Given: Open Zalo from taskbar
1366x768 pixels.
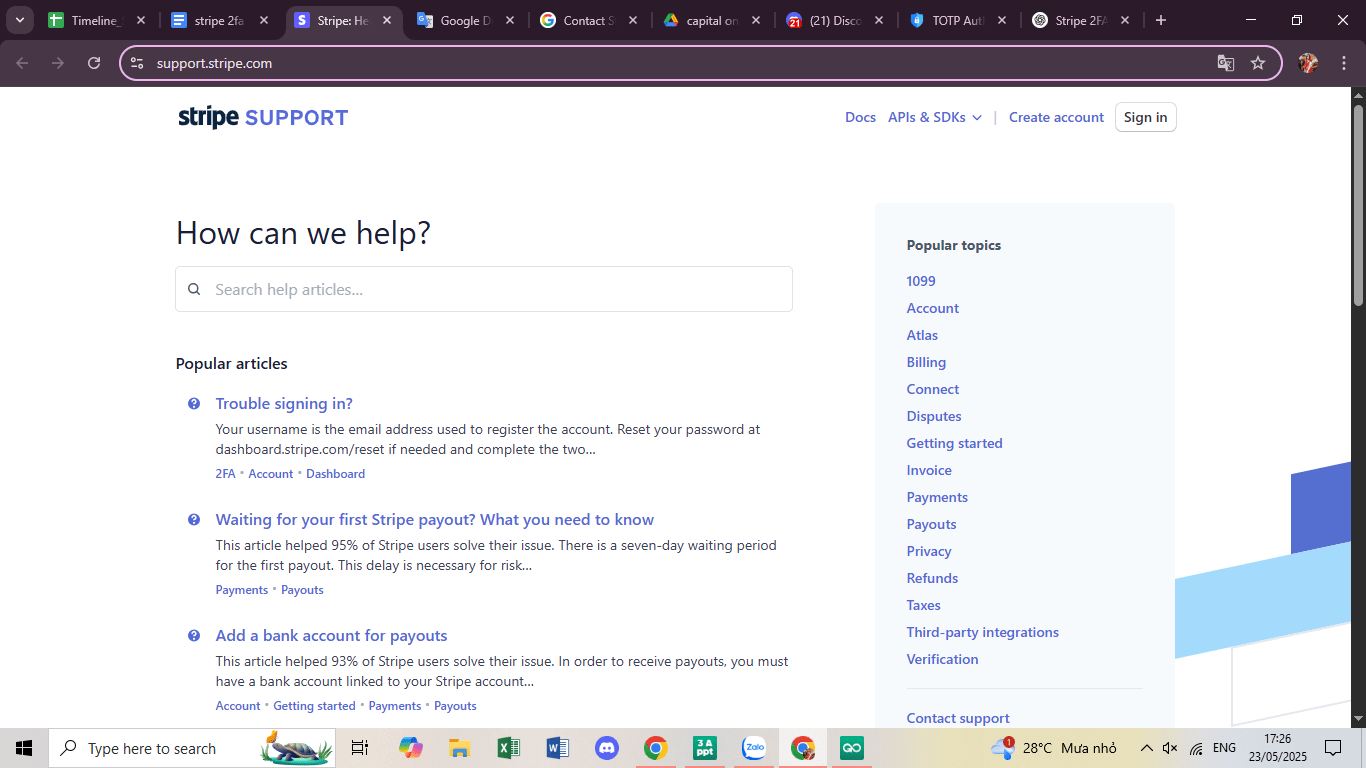Looking at the screenshot, I should click(754, 748).
